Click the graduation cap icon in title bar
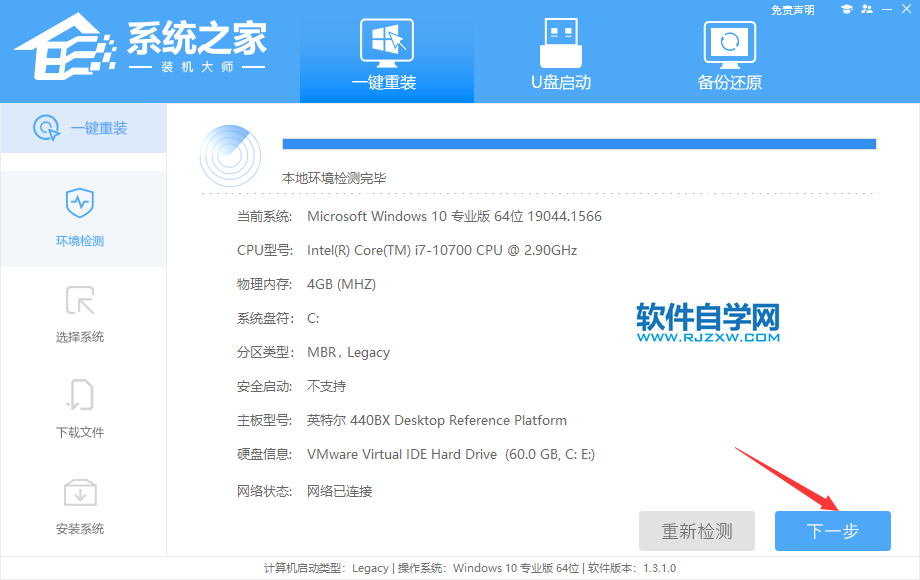920x580 pixels. click(846, 9)
